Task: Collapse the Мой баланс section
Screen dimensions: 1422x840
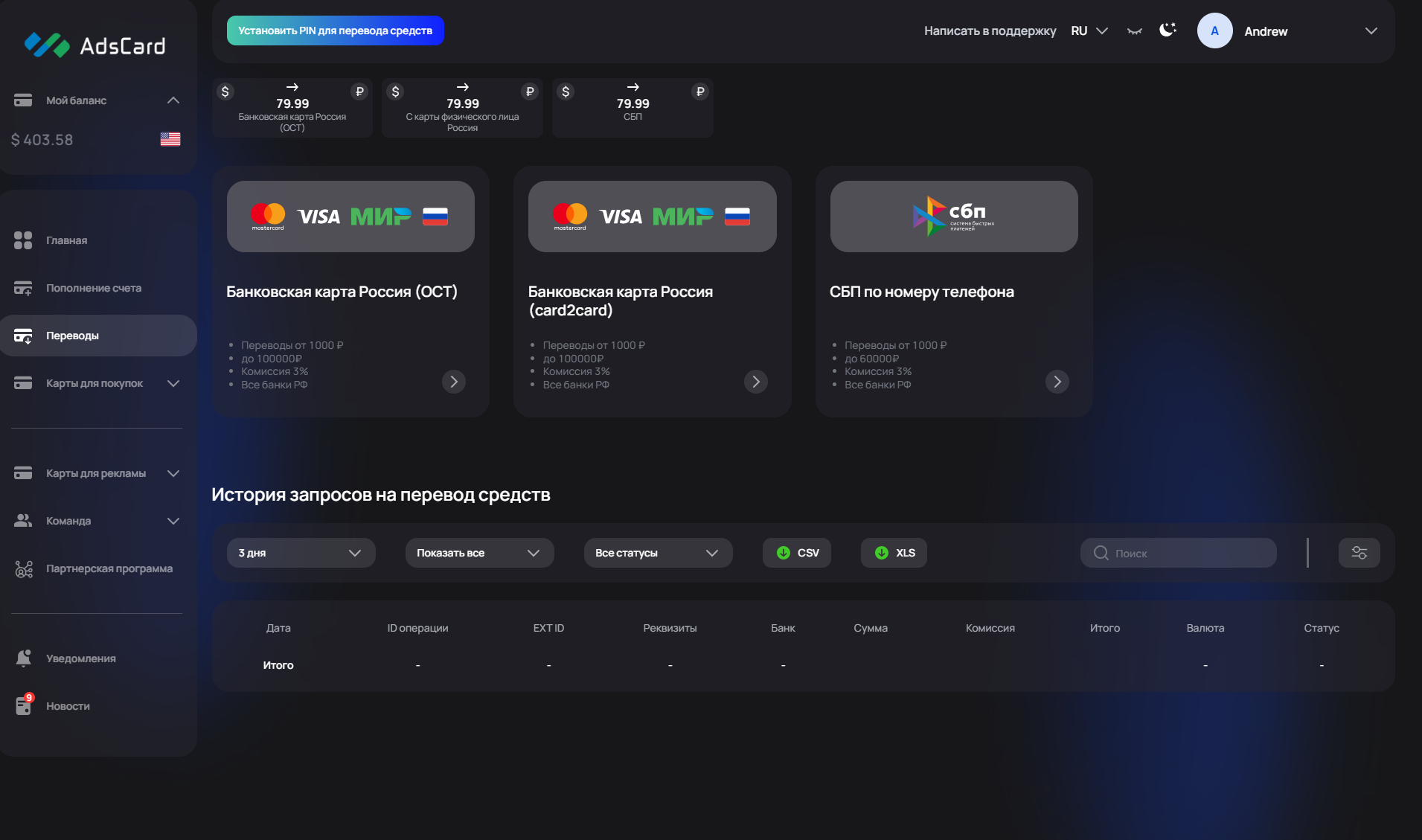Action: coord(173,100)
